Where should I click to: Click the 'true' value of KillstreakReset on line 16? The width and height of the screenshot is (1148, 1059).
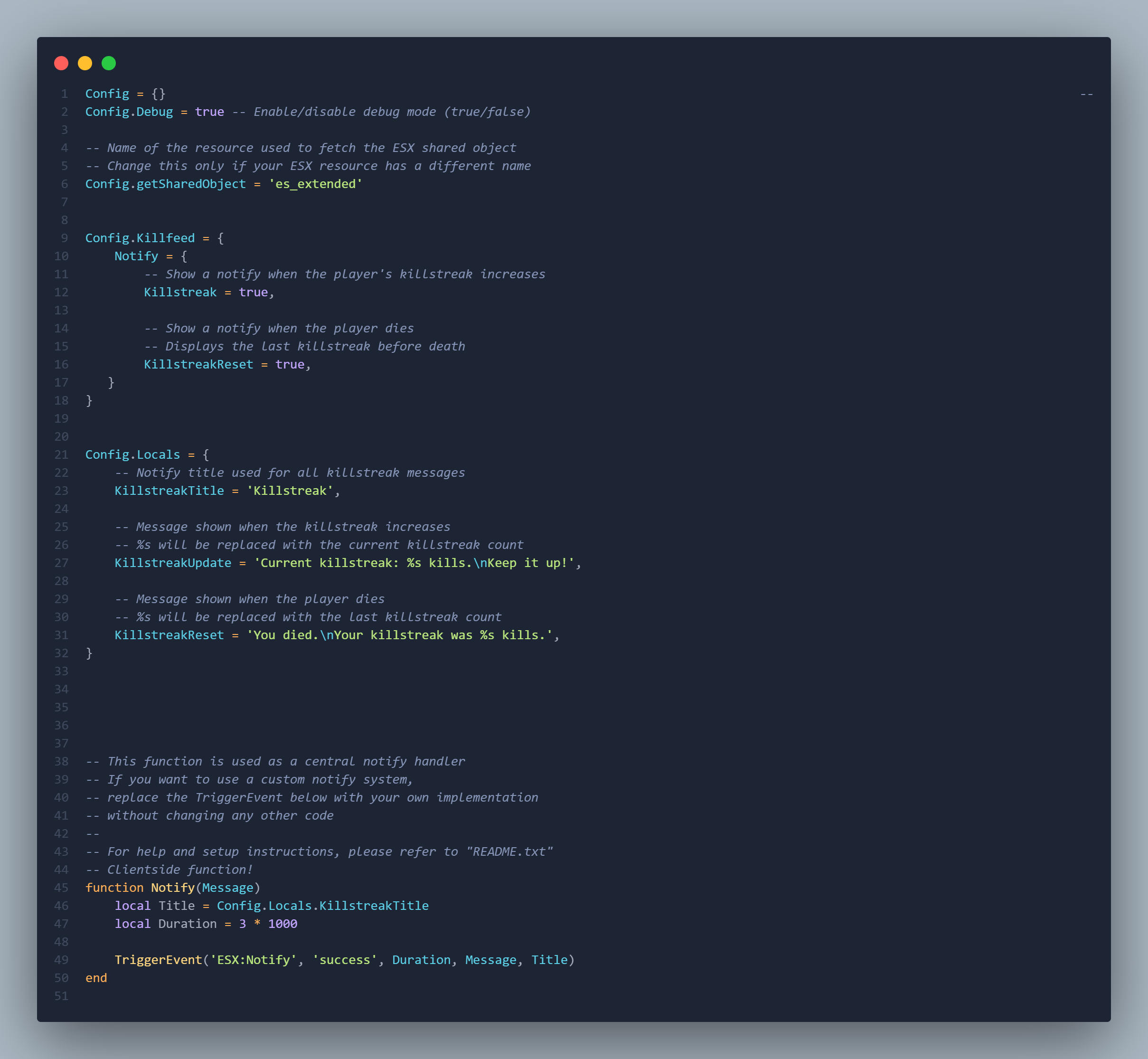point(290,364)
